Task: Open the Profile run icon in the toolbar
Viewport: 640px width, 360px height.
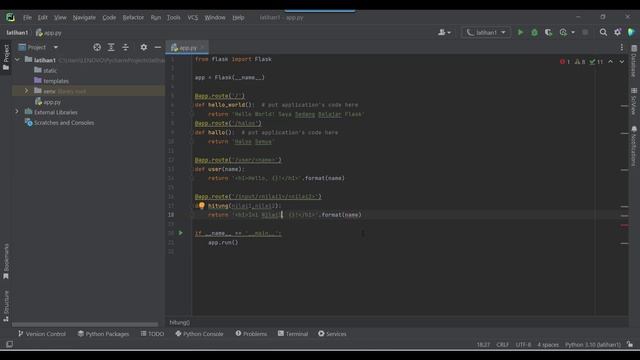Action: coord(563,32)
